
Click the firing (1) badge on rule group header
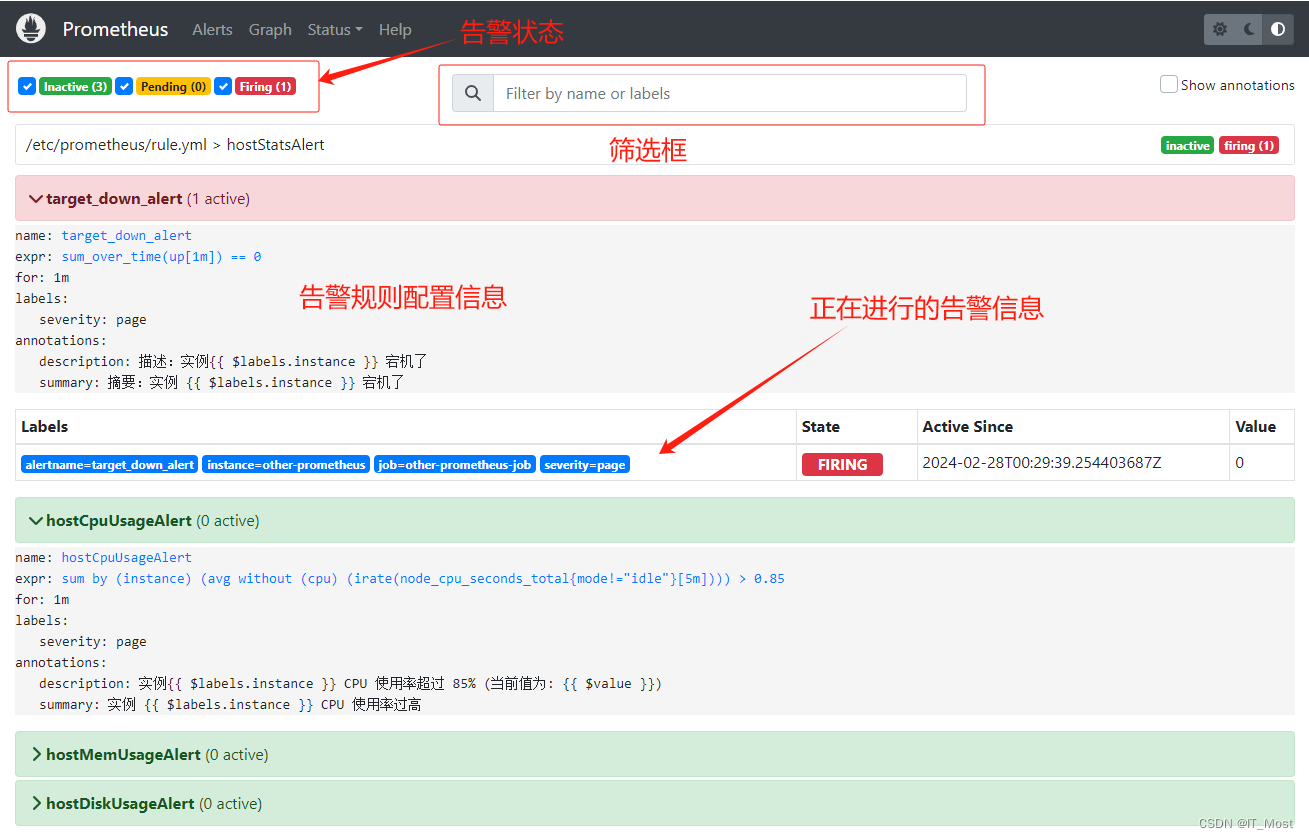1248,146
